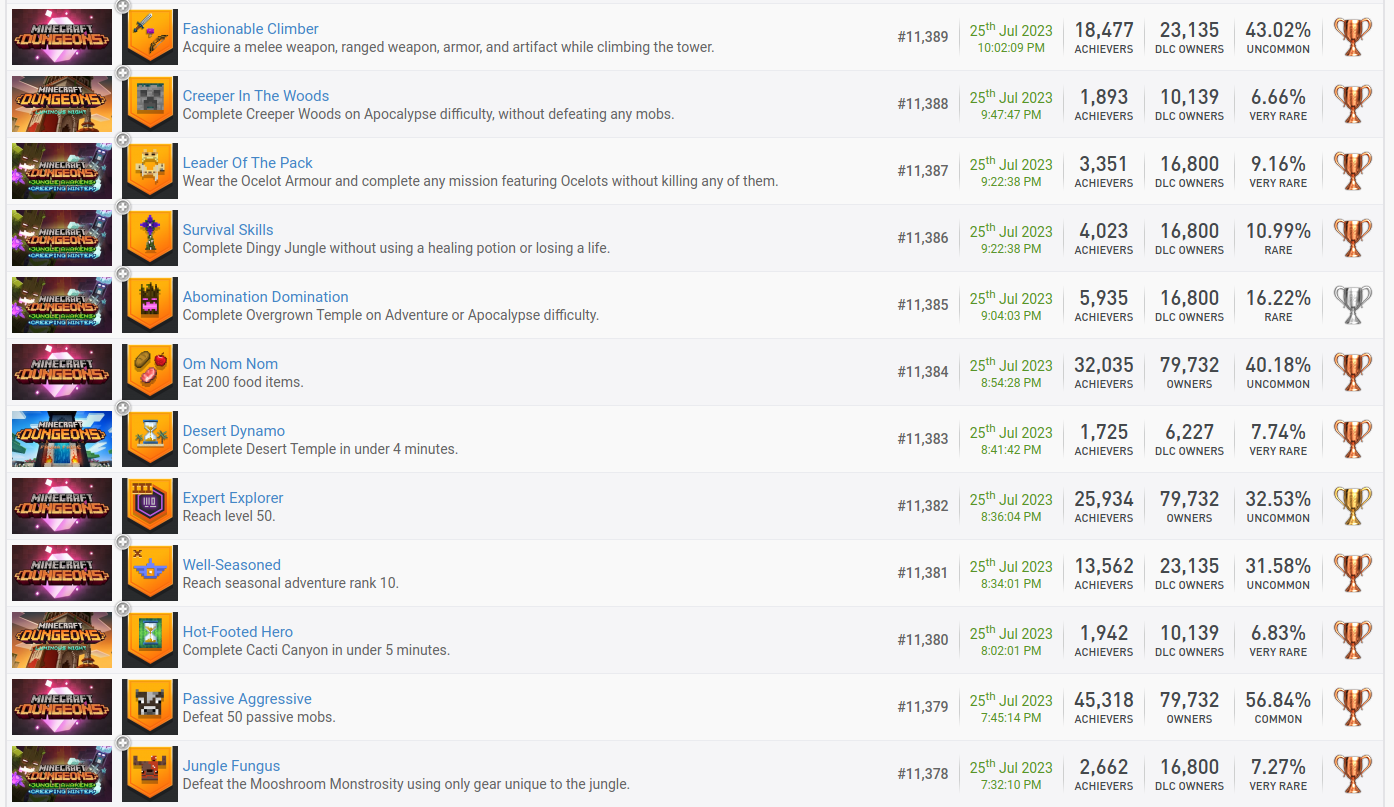Click the gold trophy for Expert Explorer
This screenshot has width=1394, height=807.
[1353, 506]
